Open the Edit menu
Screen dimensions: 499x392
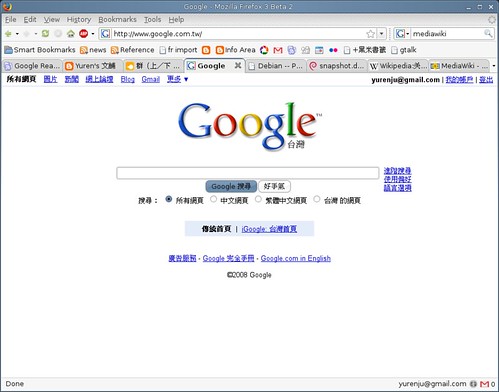click(x=30, y=20)
